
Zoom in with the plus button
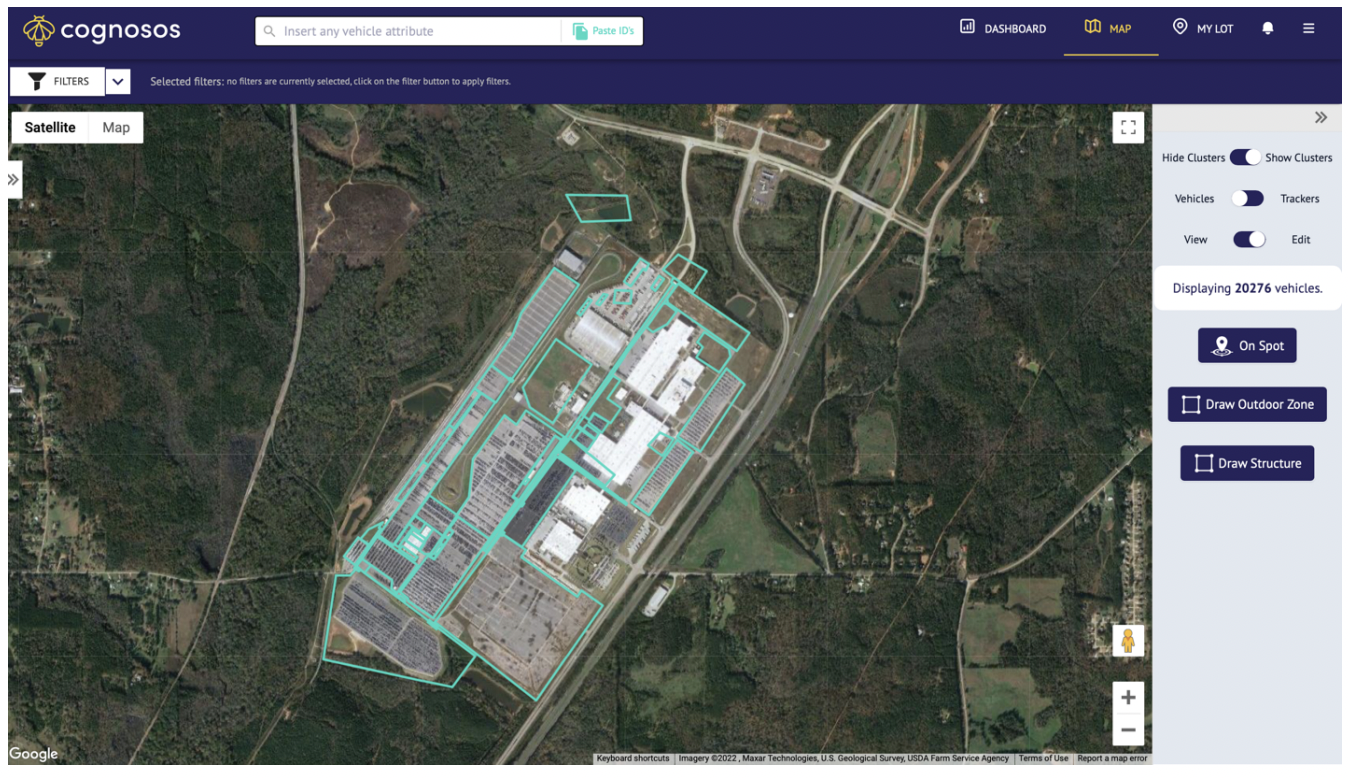[x=1128, y=698]
